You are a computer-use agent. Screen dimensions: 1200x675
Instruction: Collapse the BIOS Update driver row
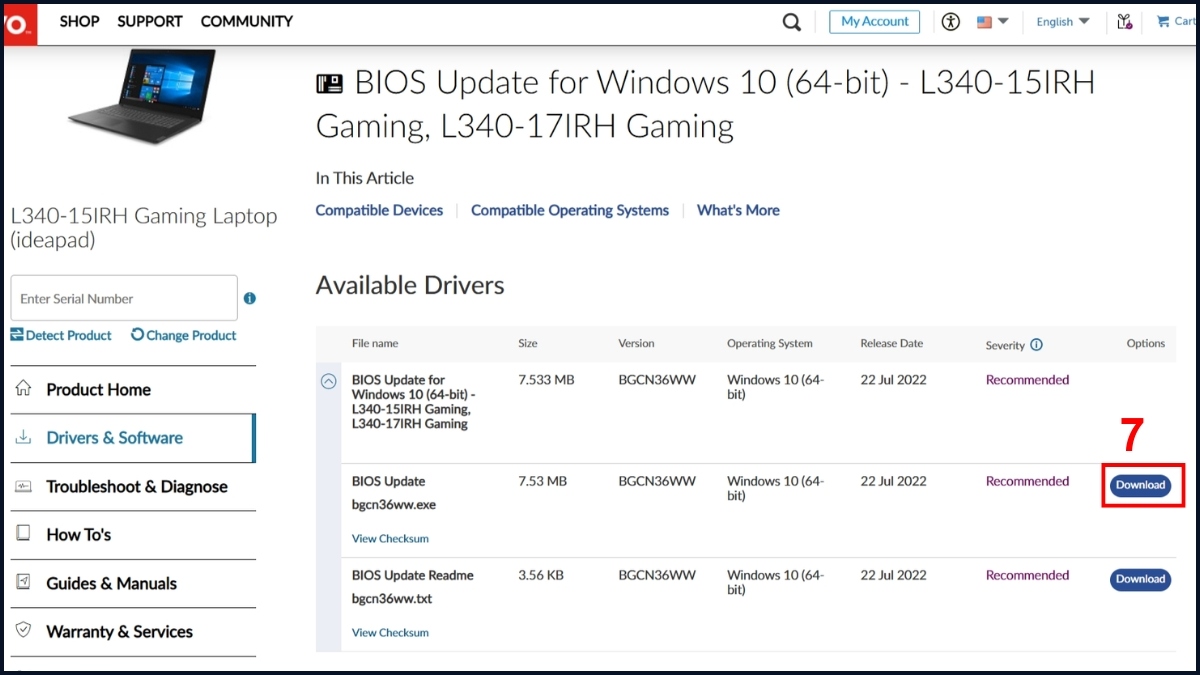point(328,381)
